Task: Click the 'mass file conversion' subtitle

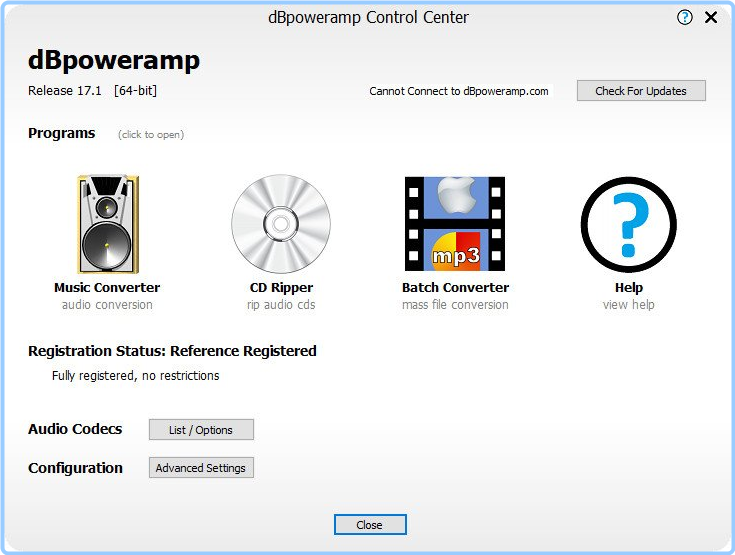Action: (455, 305)
